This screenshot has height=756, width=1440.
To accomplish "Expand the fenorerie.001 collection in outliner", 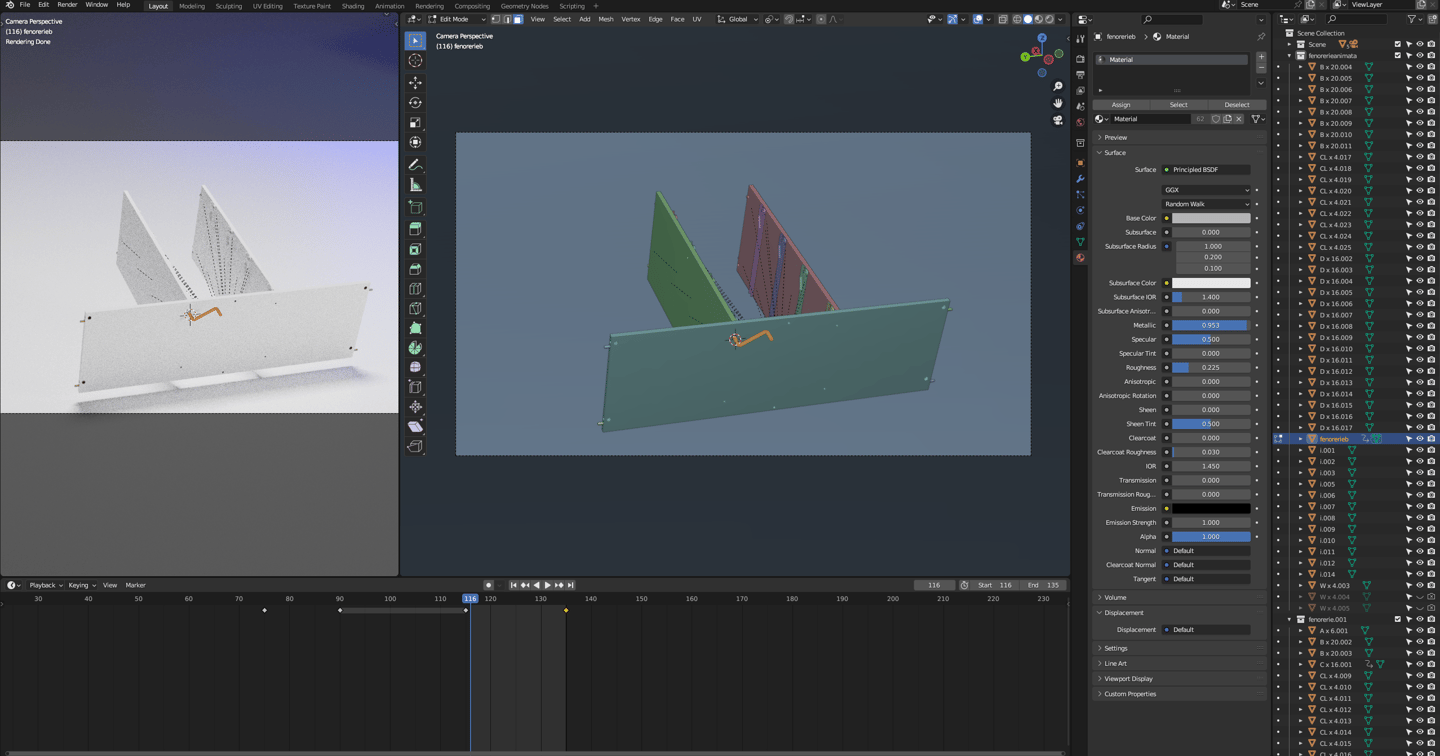I will pyautogui.click(x=1291, y=619).
